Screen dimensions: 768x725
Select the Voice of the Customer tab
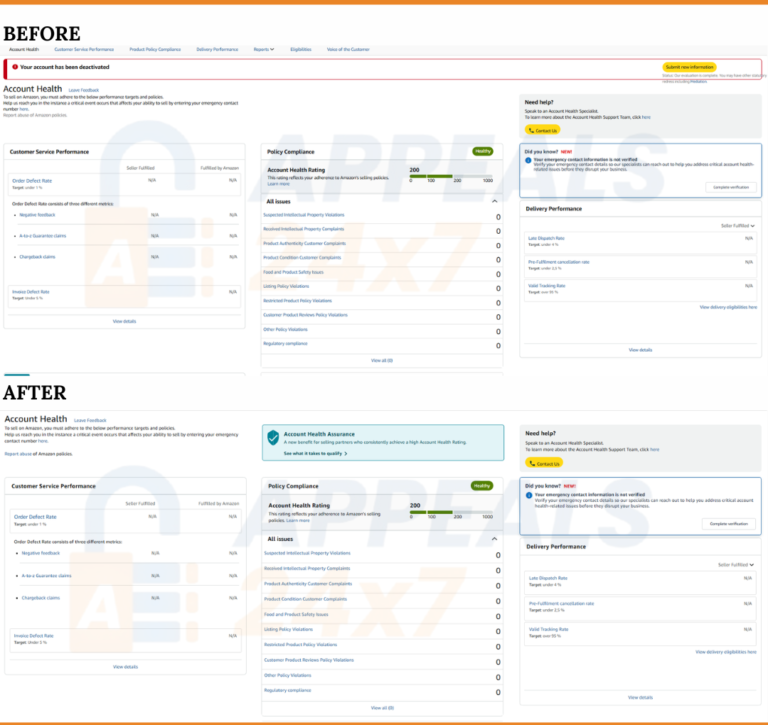[348, 49]
